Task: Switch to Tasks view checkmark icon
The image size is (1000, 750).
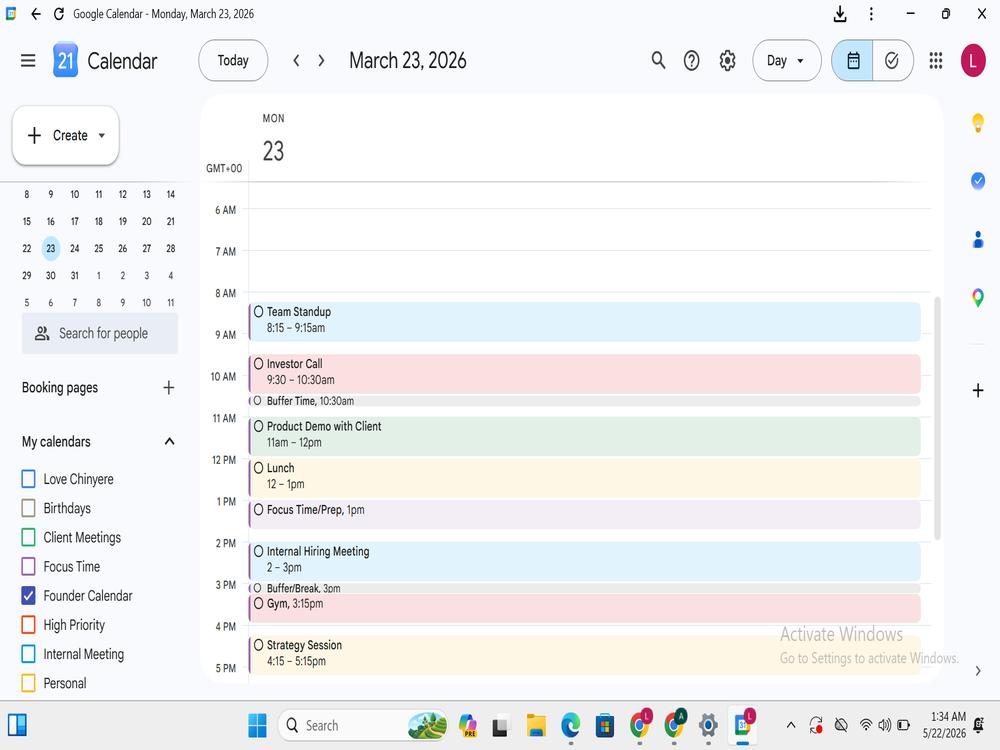Action: (x=892, y=61)
